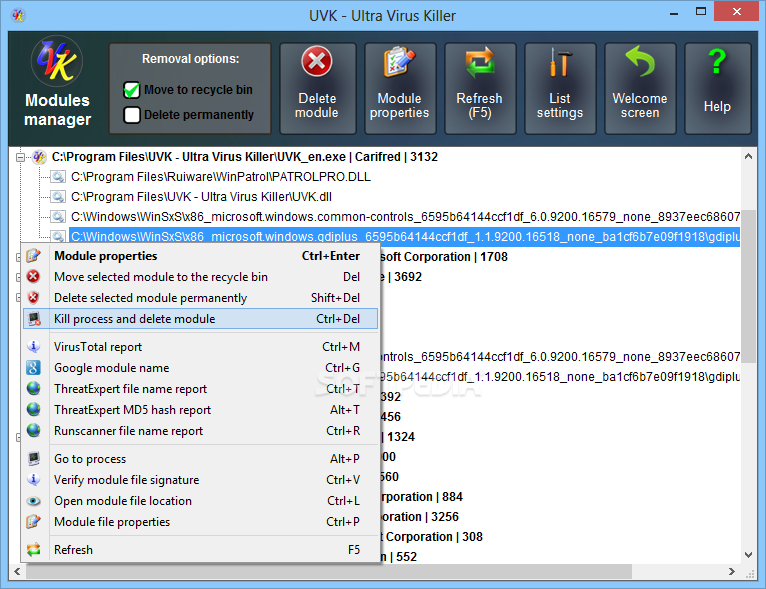The width and height of the screenshot is (766, 589).
Task: Open Runscanner file name report
Action: (x=200, y=431)
